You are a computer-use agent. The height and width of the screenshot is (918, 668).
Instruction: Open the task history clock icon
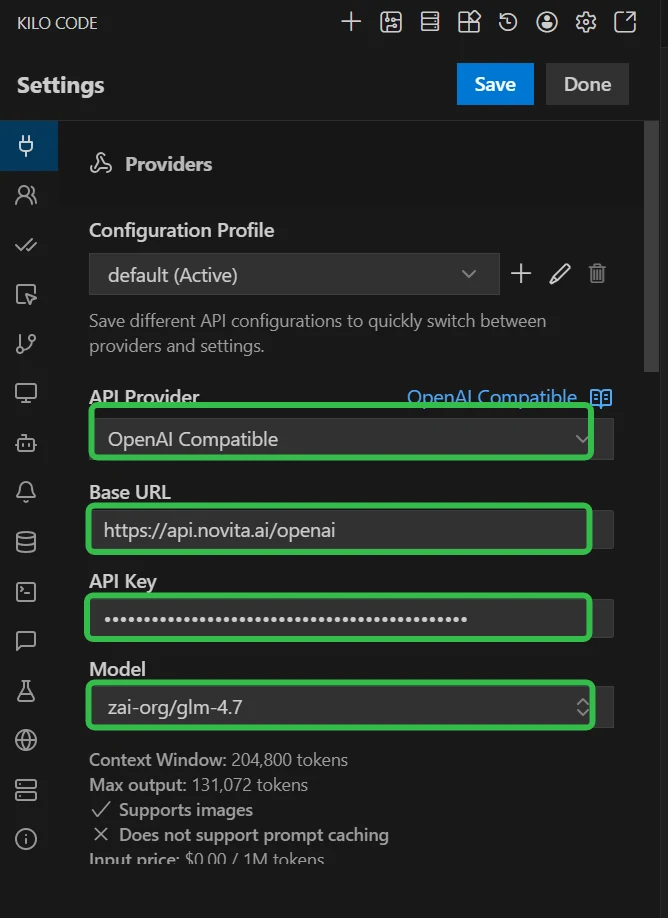(508, 22)
